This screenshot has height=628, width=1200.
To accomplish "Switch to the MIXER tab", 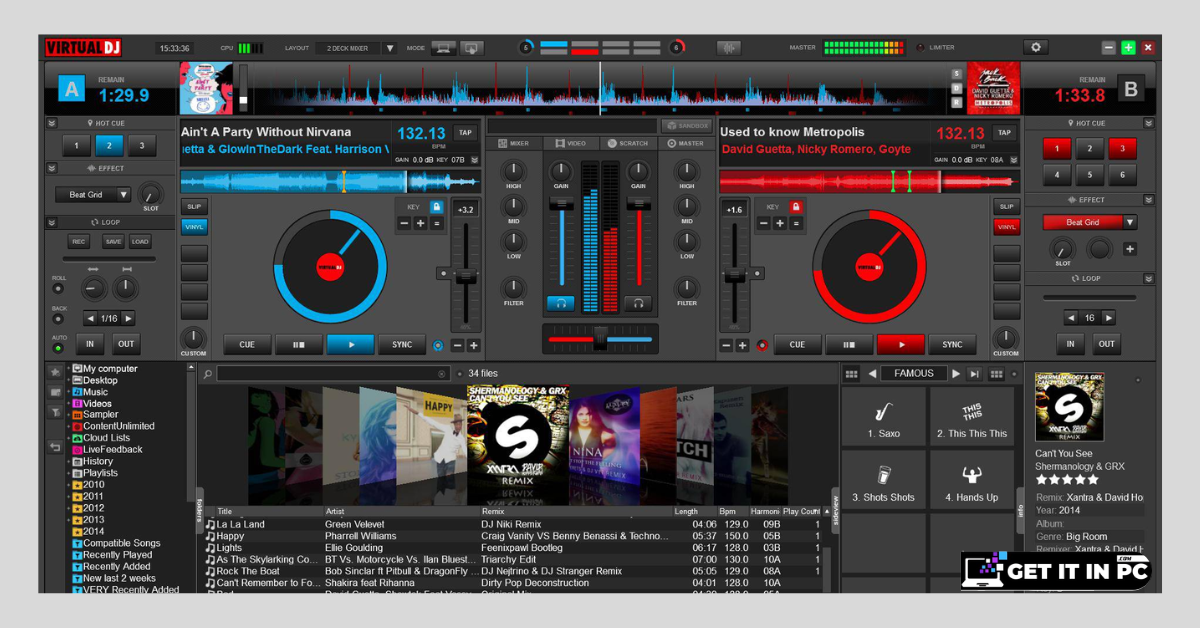I will coord(514,143).
